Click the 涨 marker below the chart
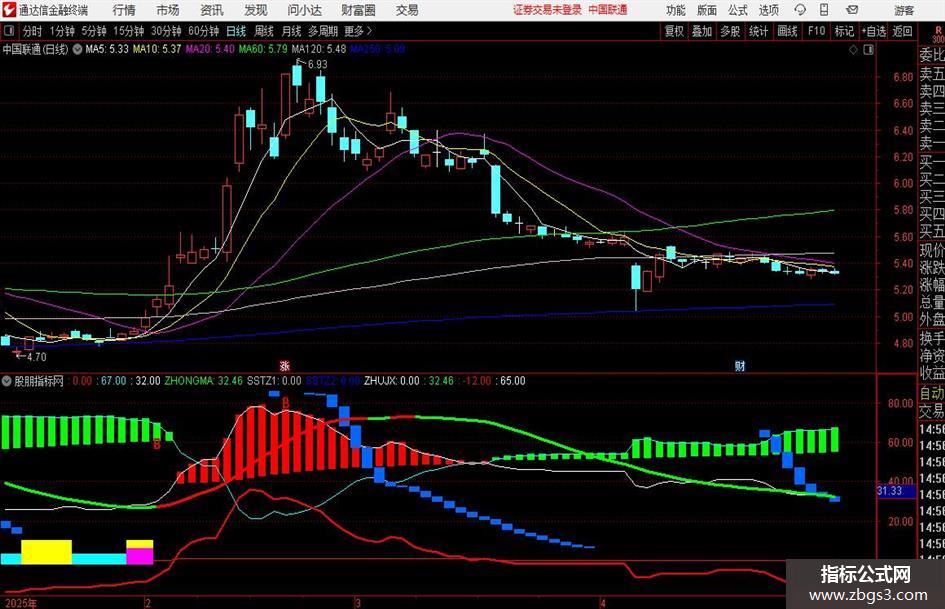The image size is (945, 609). (x=284, y=365)
